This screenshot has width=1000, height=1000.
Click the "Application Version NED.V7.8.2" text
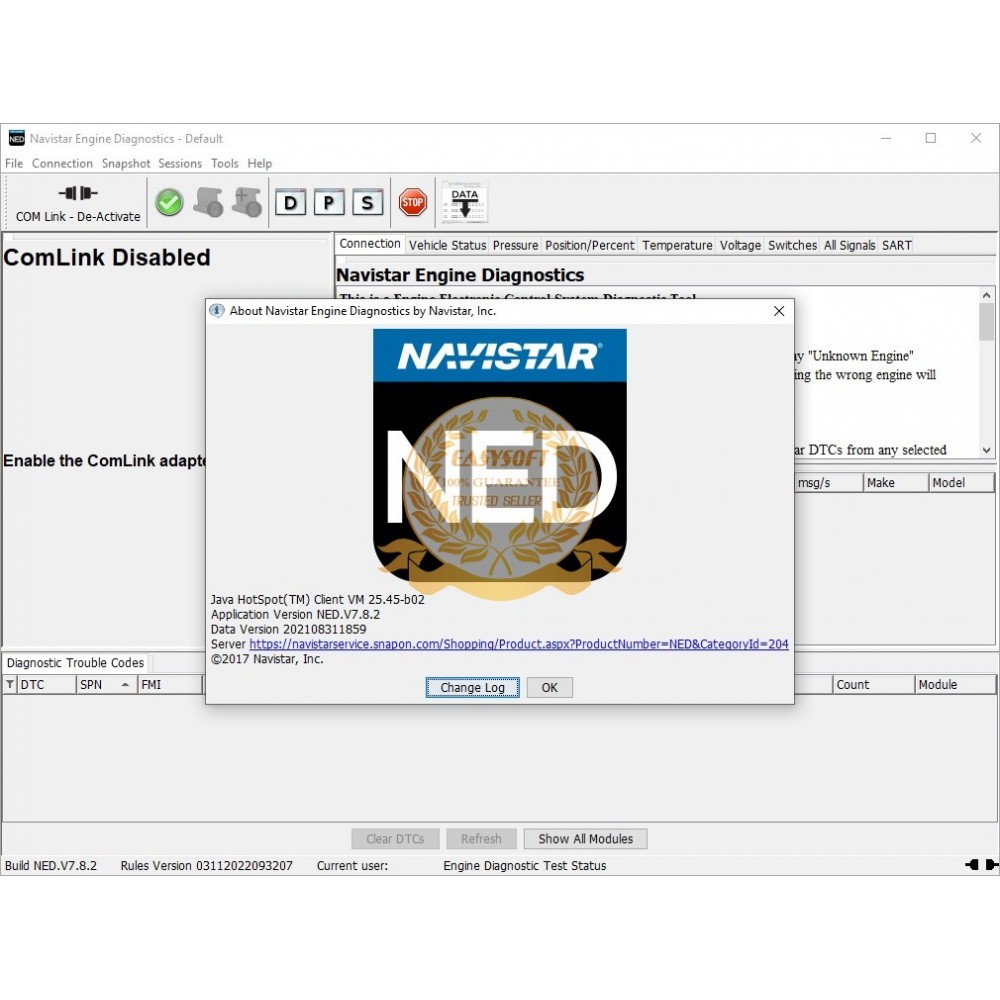pos(295,615)
